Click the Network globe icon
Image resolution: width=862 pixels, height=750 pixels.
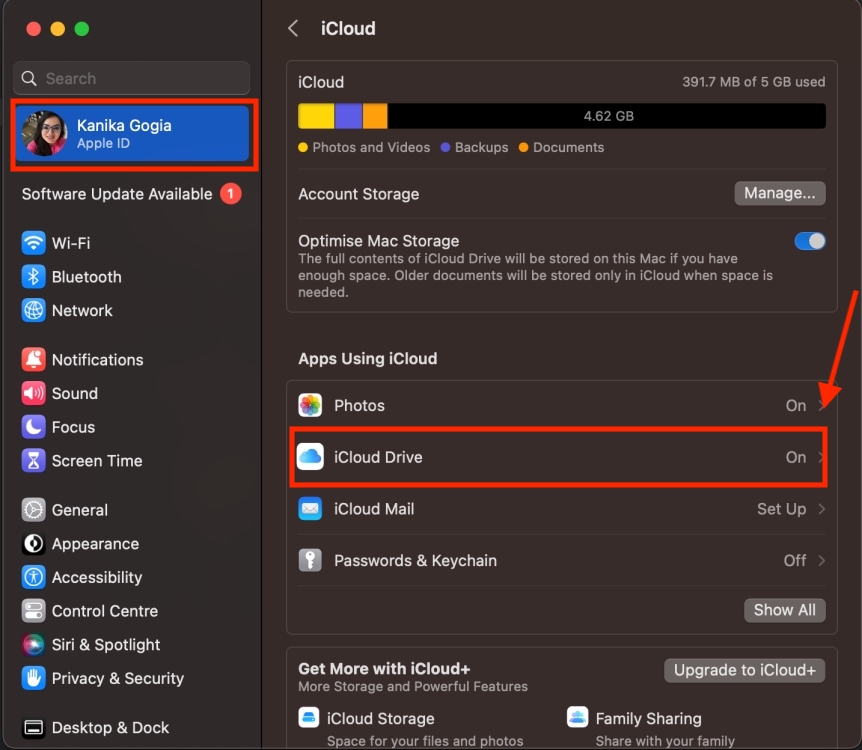30,310
